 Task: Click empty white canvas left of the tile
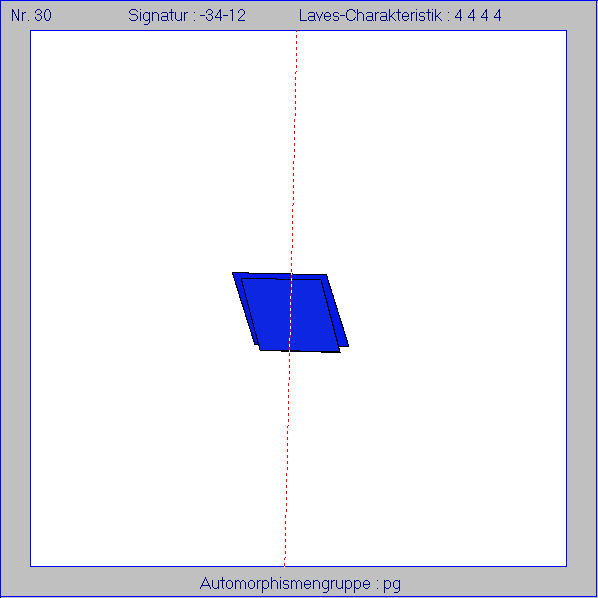(x=130, y=305)
